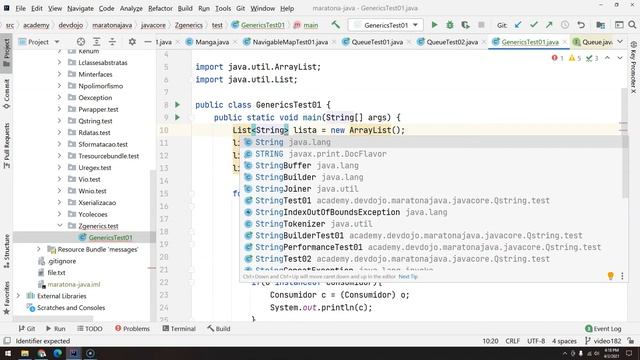This screenshot has height=360, width=640.
Task: Expand External Libraries node
Action: [18, 296]
